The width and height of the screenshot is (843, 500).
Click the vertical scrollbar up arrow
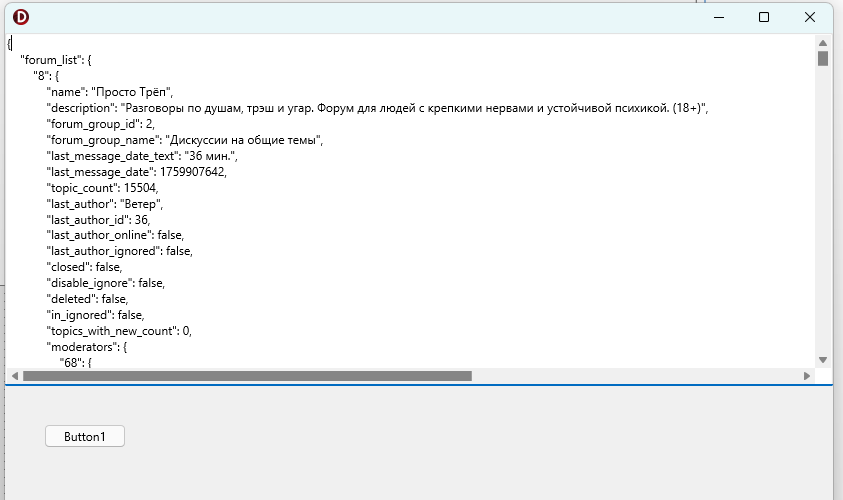pyautogui.click(x=823, y=43)
